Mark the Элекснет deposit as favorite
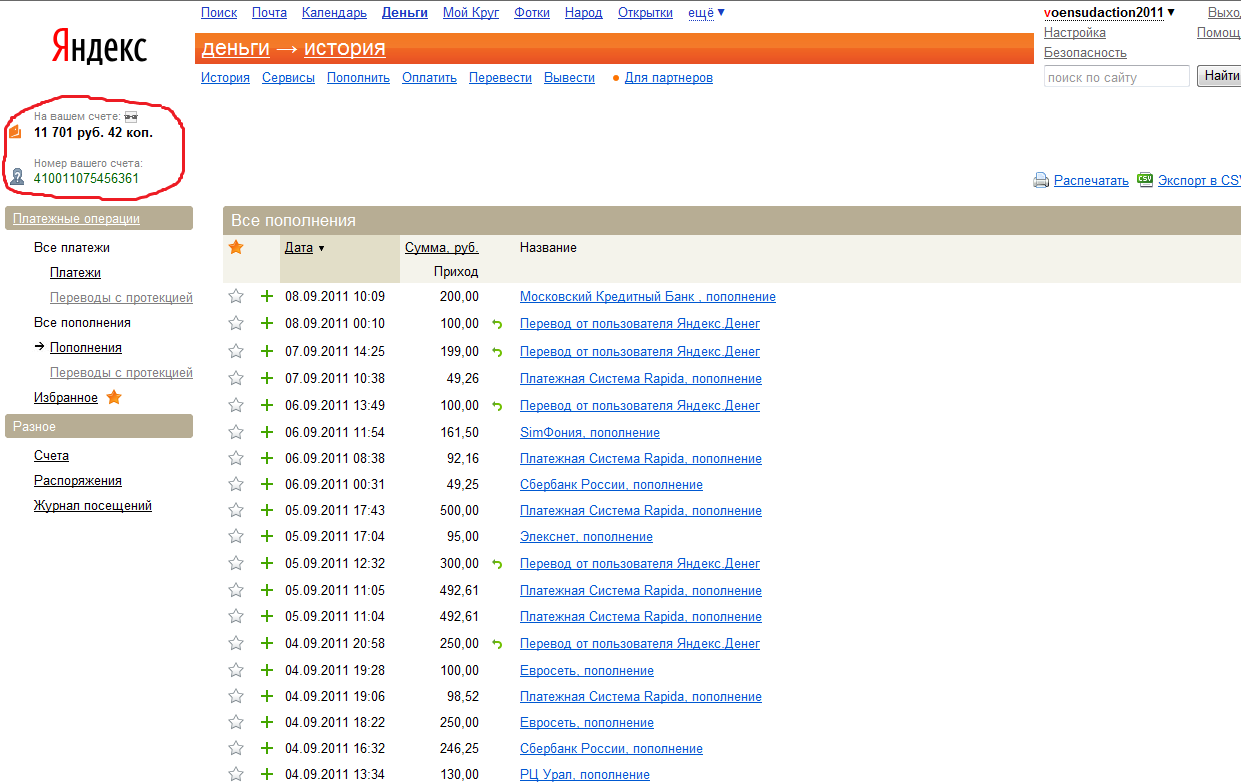 (236, 537)
